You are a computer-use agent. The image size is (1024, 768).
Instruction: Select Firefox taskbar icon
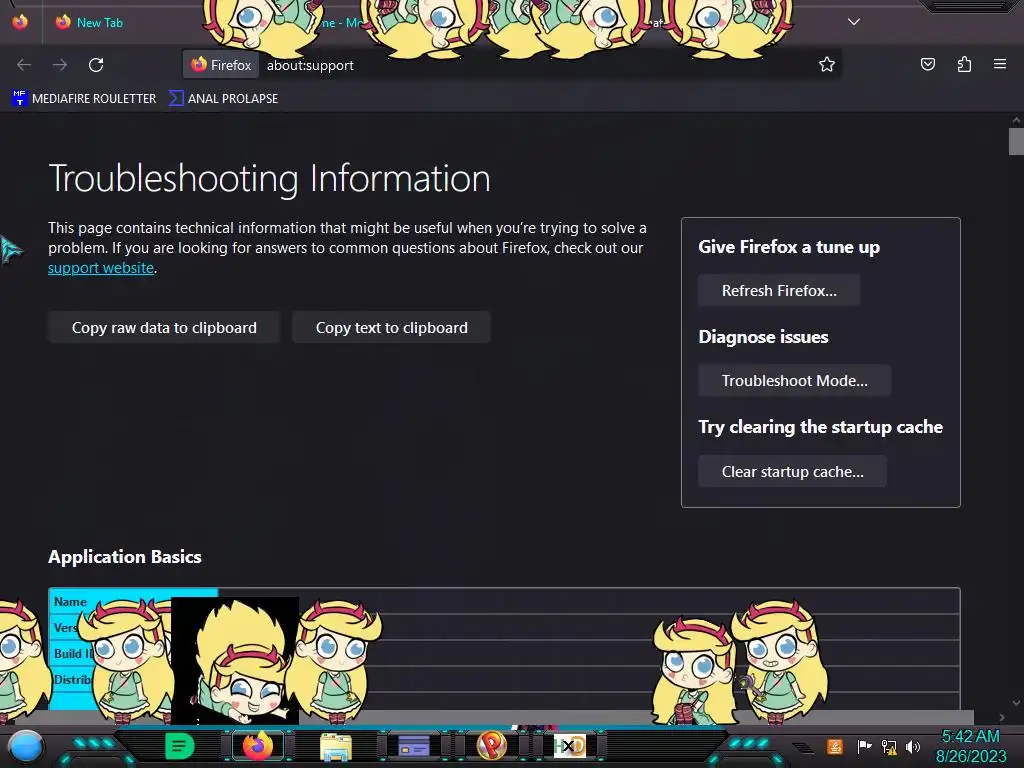[x=258, y=746]
